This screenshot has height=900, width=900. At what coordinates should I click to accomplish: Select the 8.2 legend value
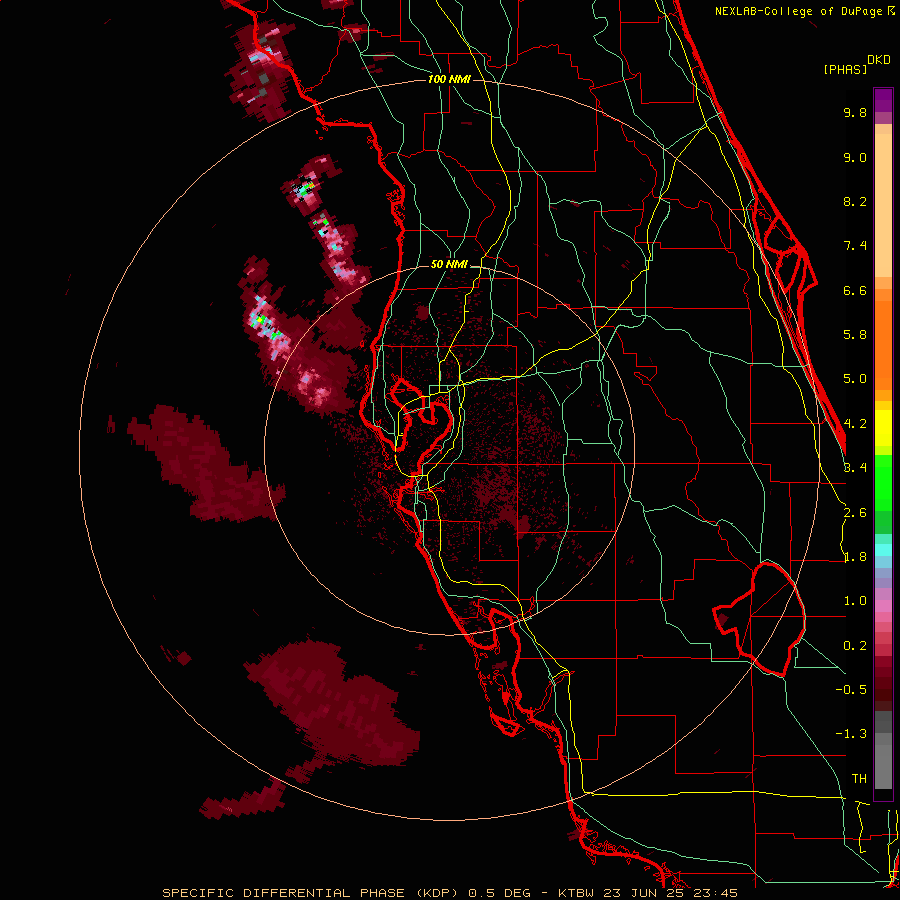click(855, 201)
